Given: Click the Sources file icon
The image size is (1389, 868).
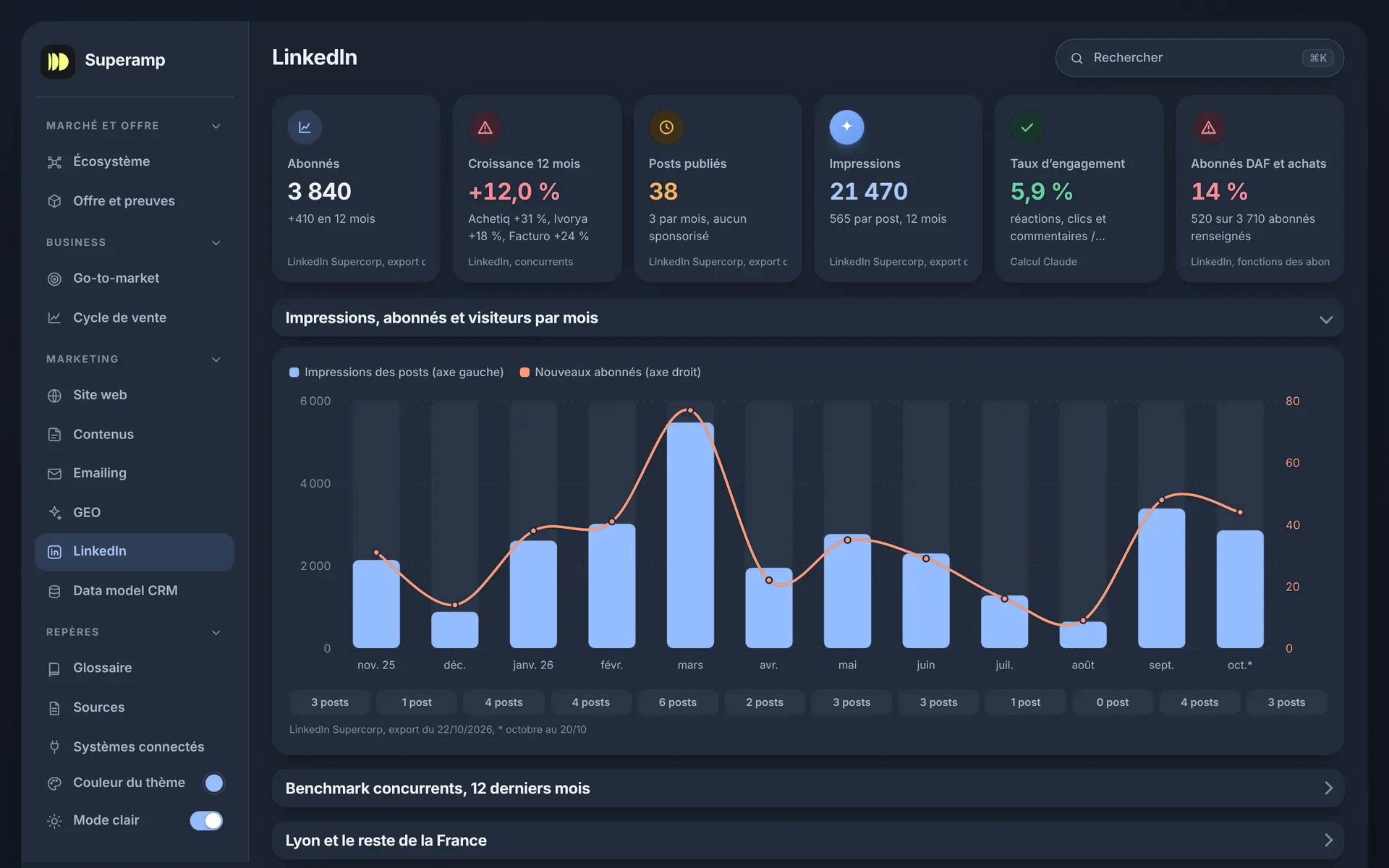Looking at the screenshot, I should pos(54,708).
